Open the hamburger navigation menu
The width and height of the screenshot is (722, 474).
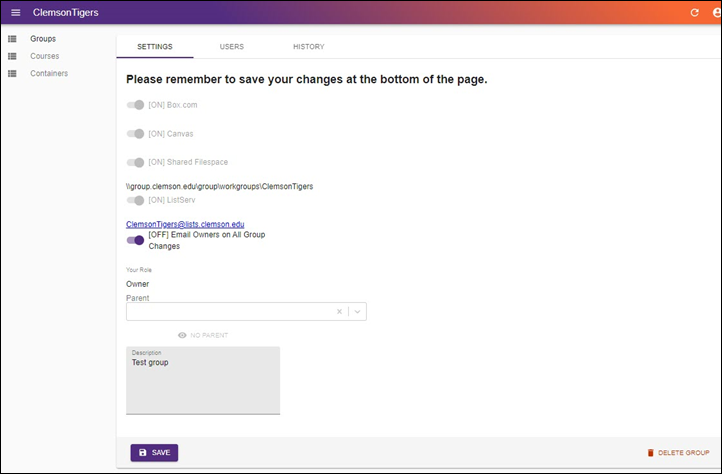coord(16,12)
